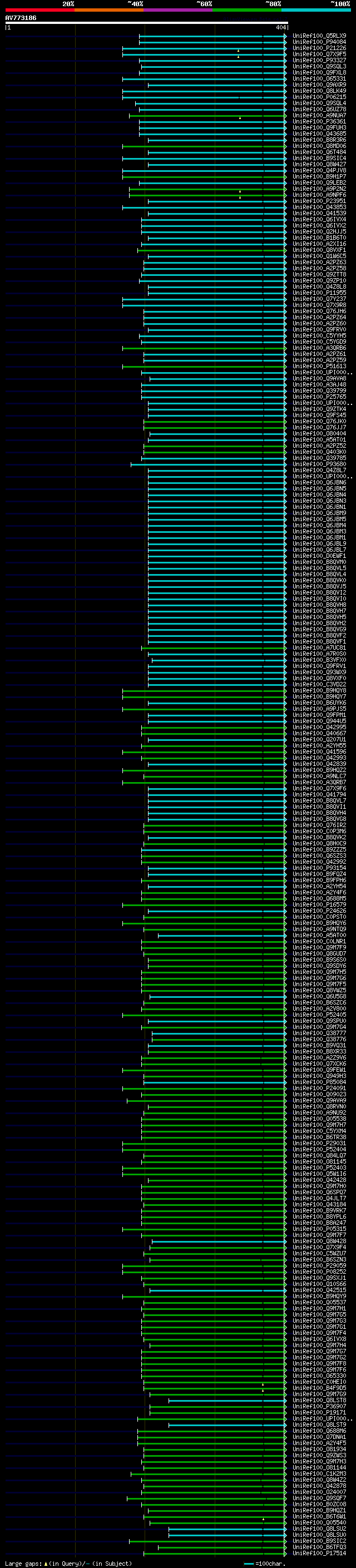Select the UniRef100_P23951 label

coord(319,201)
